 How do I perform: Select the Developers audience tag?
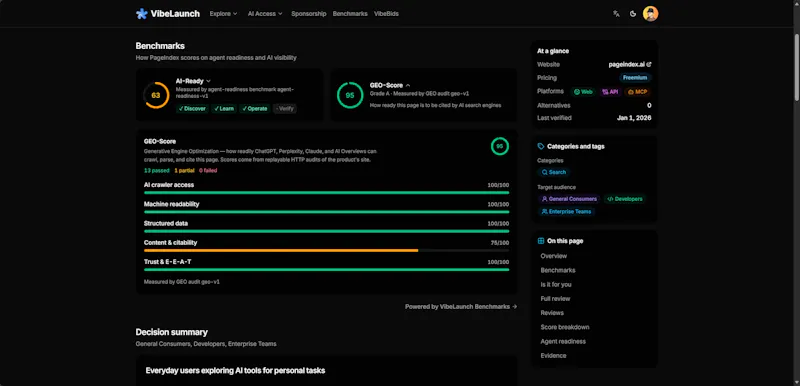click(x=624, y=199)
